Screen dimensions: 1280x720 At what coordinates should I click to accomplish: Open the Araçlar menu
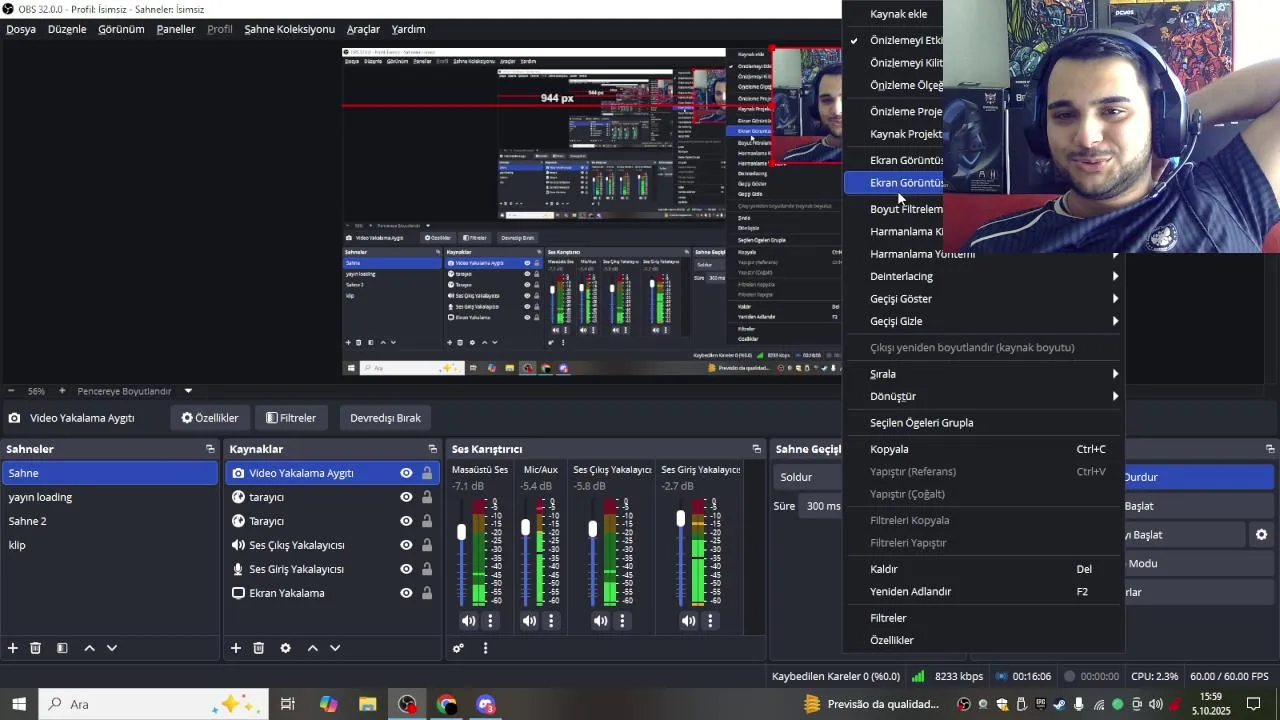[x=363, y=29]
